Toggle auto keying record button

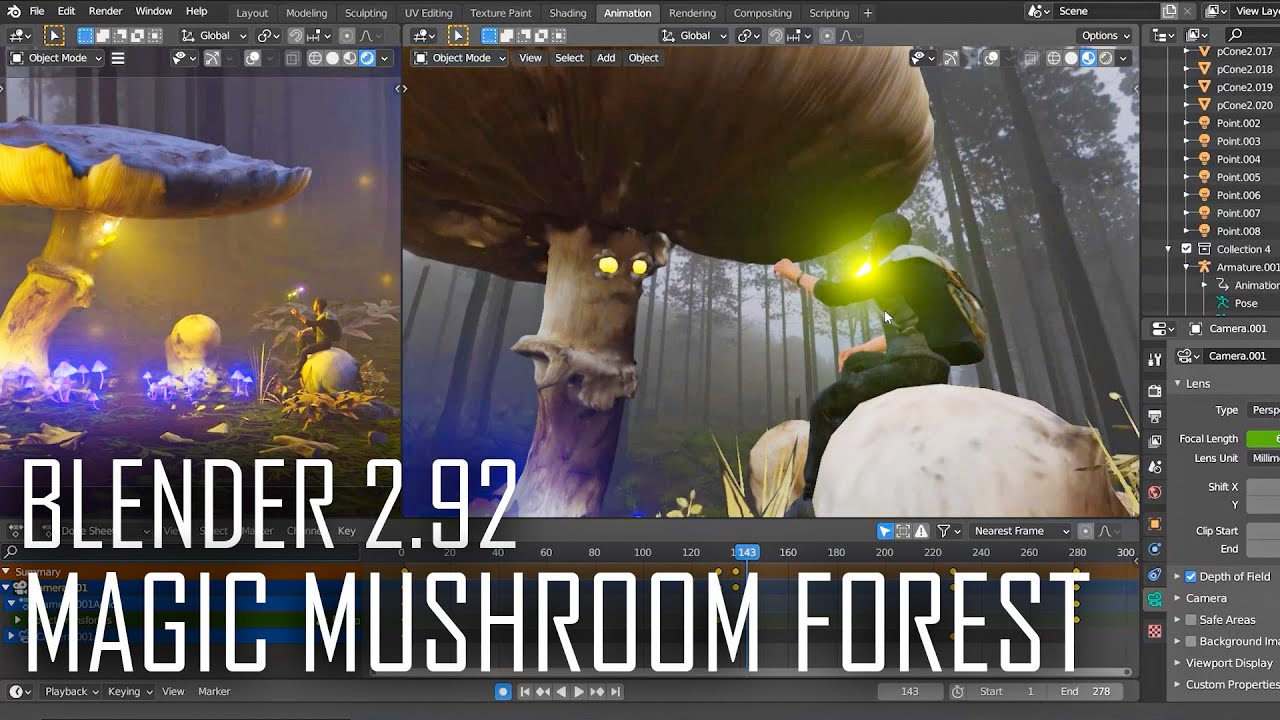[x=503, y=691]
